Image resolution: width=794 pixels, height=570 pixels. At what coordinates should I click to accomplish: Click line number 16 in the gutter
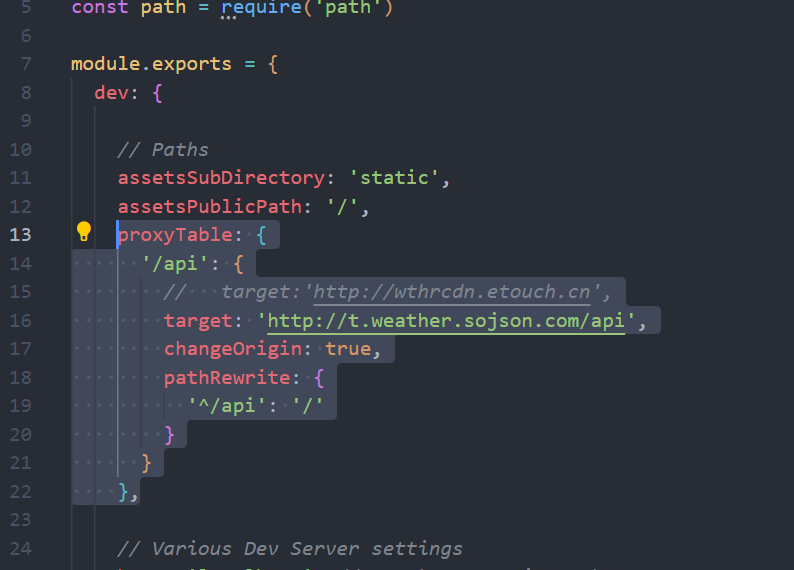coord(21,321)
